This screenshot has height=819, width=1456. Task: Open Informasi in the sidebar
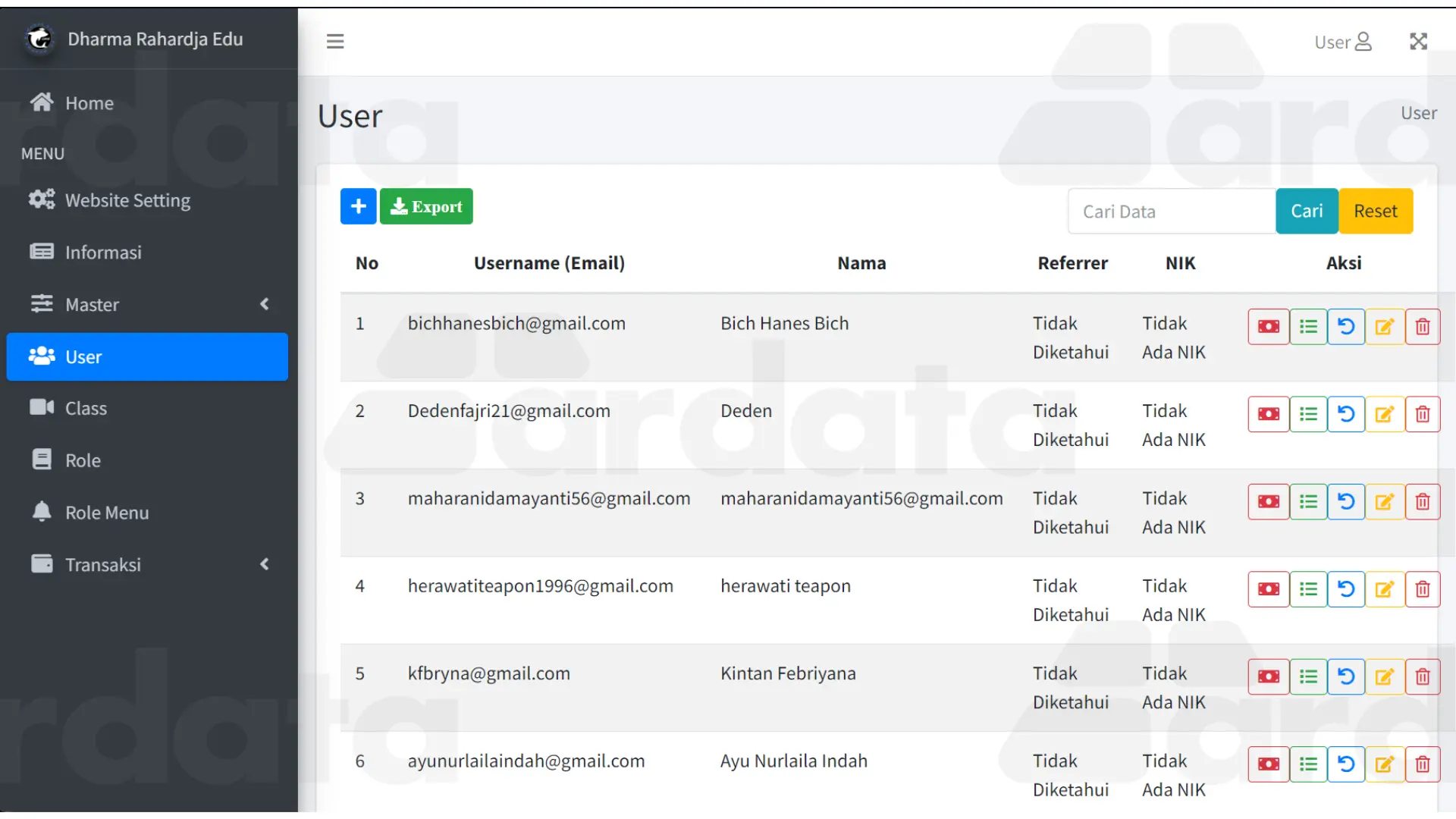point(147,252)
